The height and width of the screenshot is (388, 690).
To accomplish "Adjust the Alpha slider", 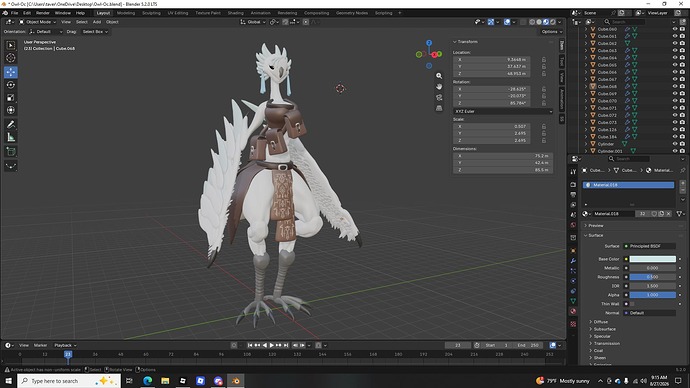I will [x=653, y=295].
